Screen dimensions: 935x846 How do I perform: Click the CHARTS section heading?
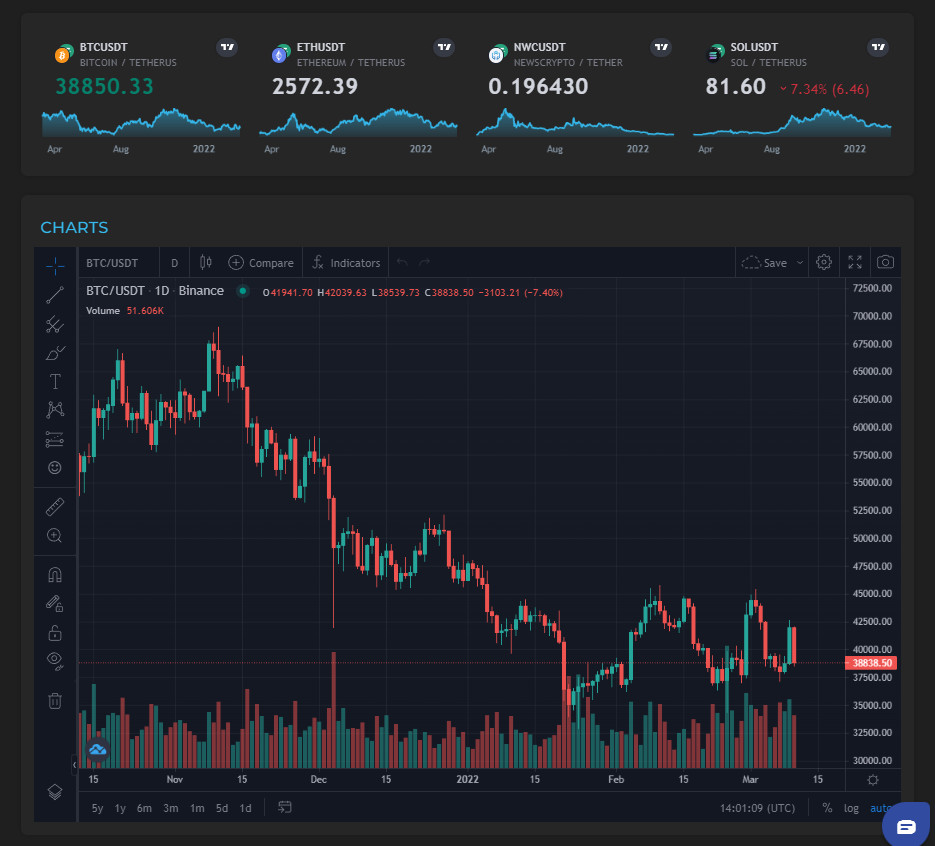[x=74, y=227]
